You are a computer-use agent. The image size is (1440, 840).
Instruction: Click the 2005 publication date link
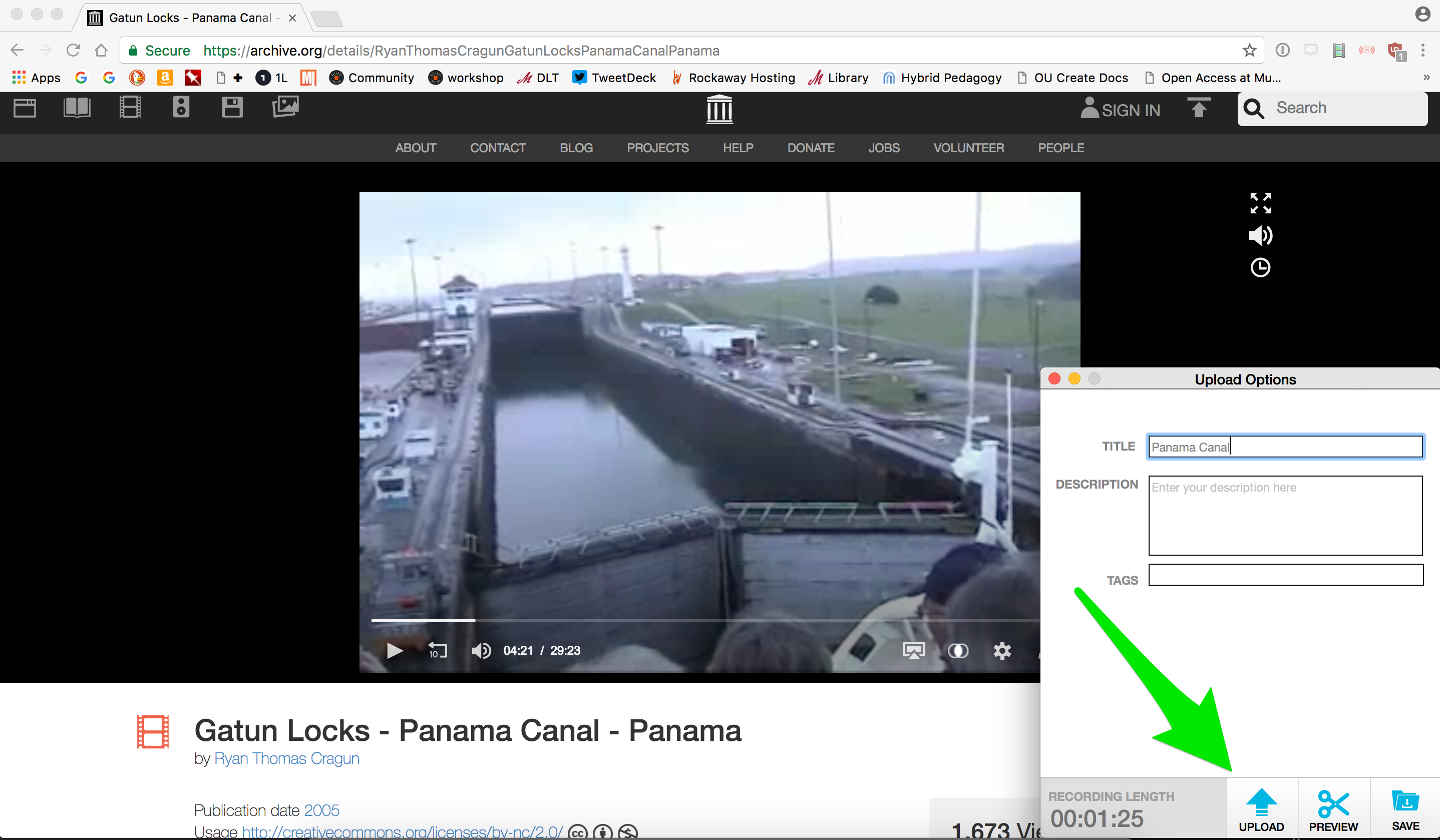(x=322, y=810)
